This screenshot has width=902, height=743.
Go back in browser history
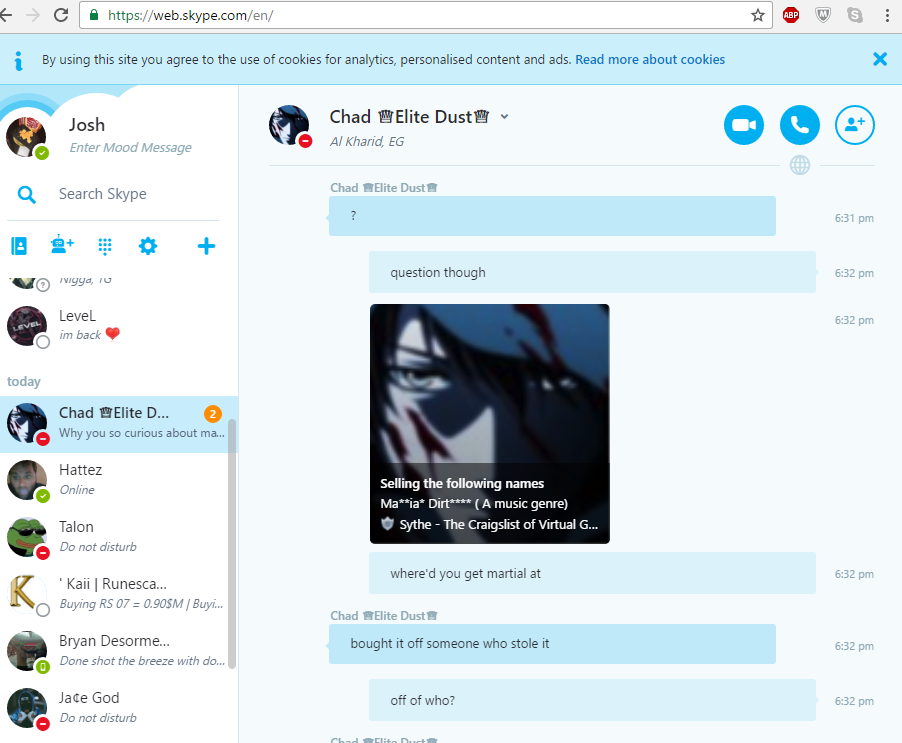click(6, 15)
